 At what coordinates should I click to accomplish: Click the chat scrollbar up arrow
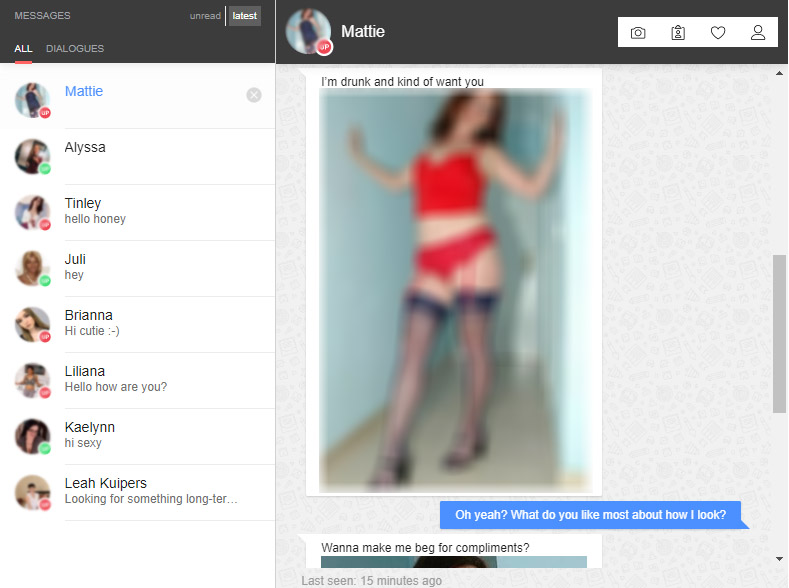pos(779,73)
